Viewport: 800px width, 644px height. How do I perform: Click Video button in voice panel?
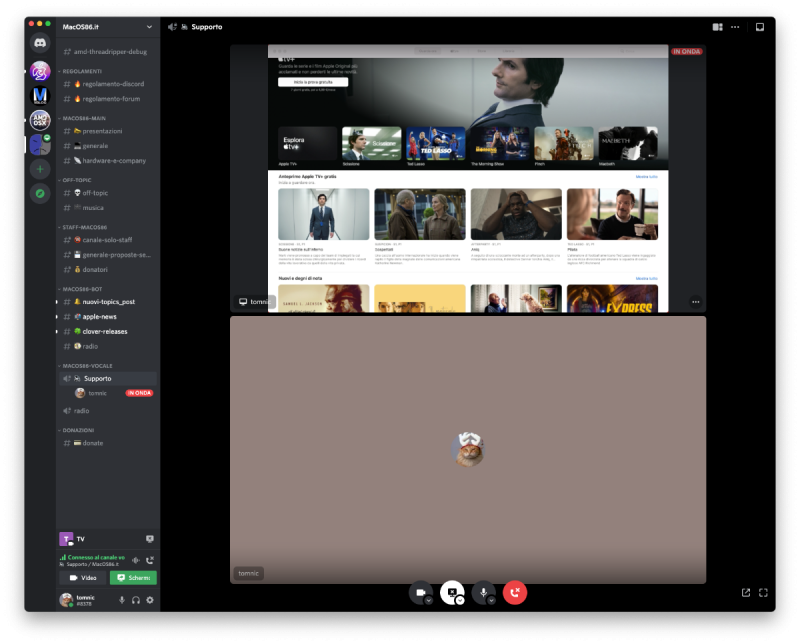(x=83, y=578)
